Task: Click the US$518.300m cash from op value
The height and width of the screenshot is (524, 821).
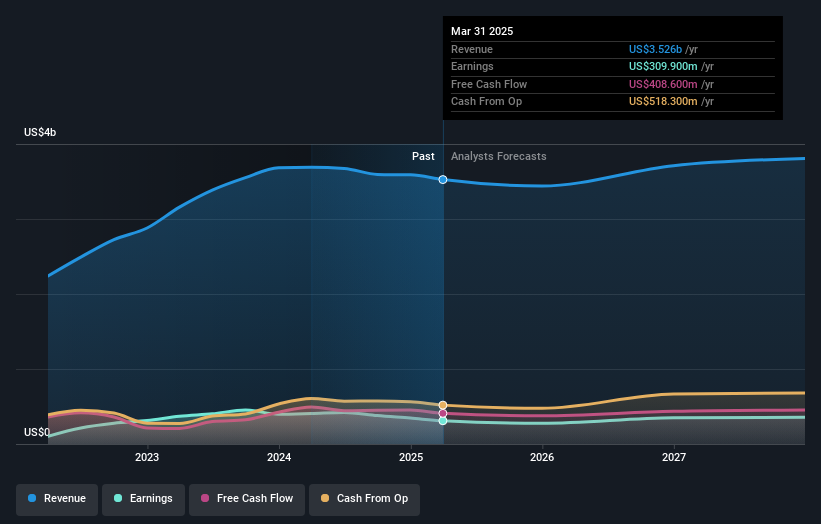Action: coord(663,102)
